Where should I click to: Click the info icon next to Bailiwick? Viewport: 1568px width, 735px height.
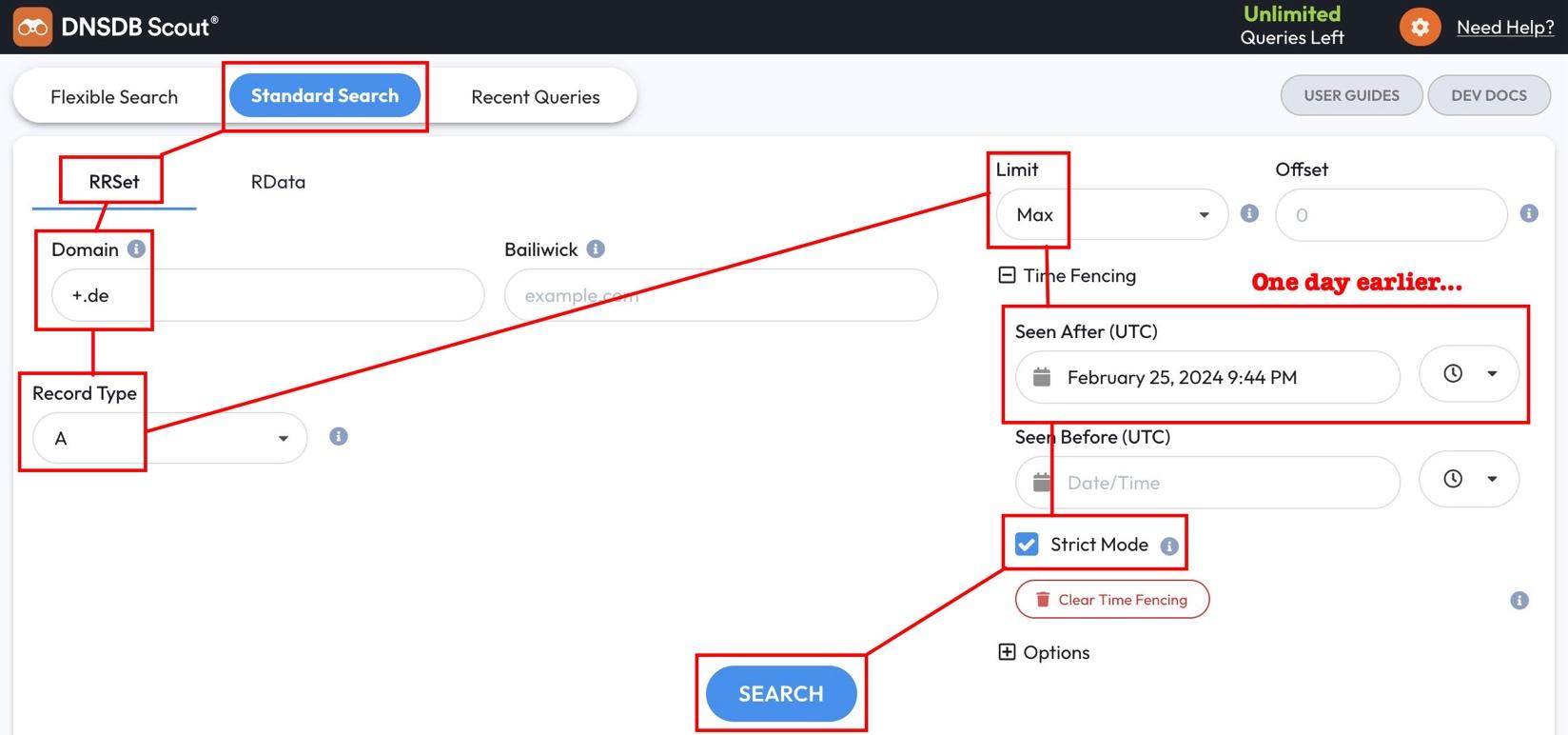tap(596, 248)
